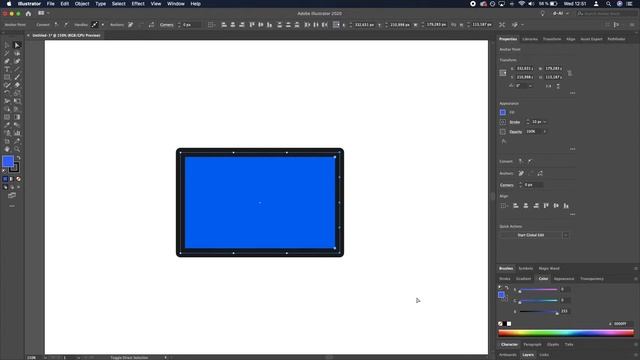The height and width of the screenshot is (360, 640).
Task: Select the Hand tool
Action: (7, 149)
